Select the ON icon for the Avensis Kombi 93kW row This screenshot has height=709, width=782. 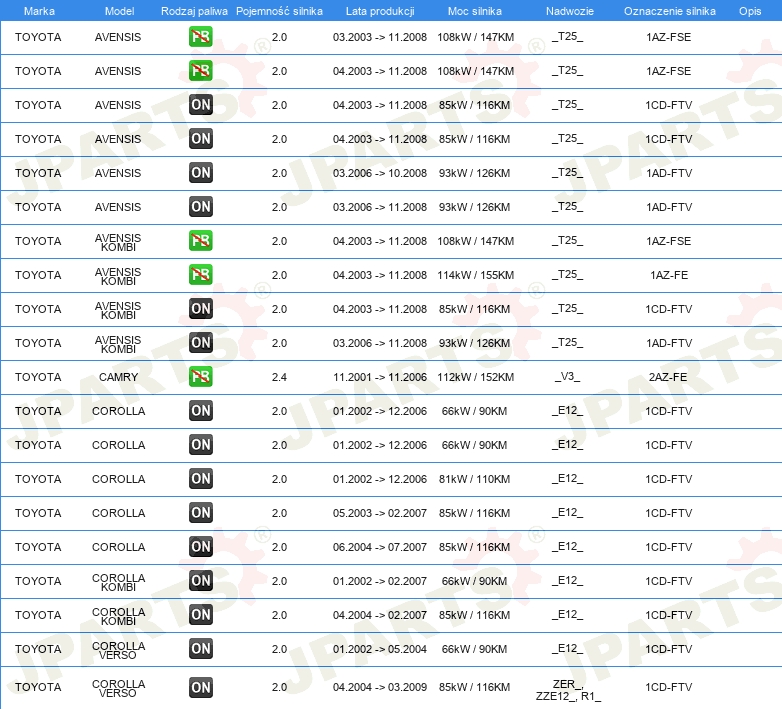(200, 343)
